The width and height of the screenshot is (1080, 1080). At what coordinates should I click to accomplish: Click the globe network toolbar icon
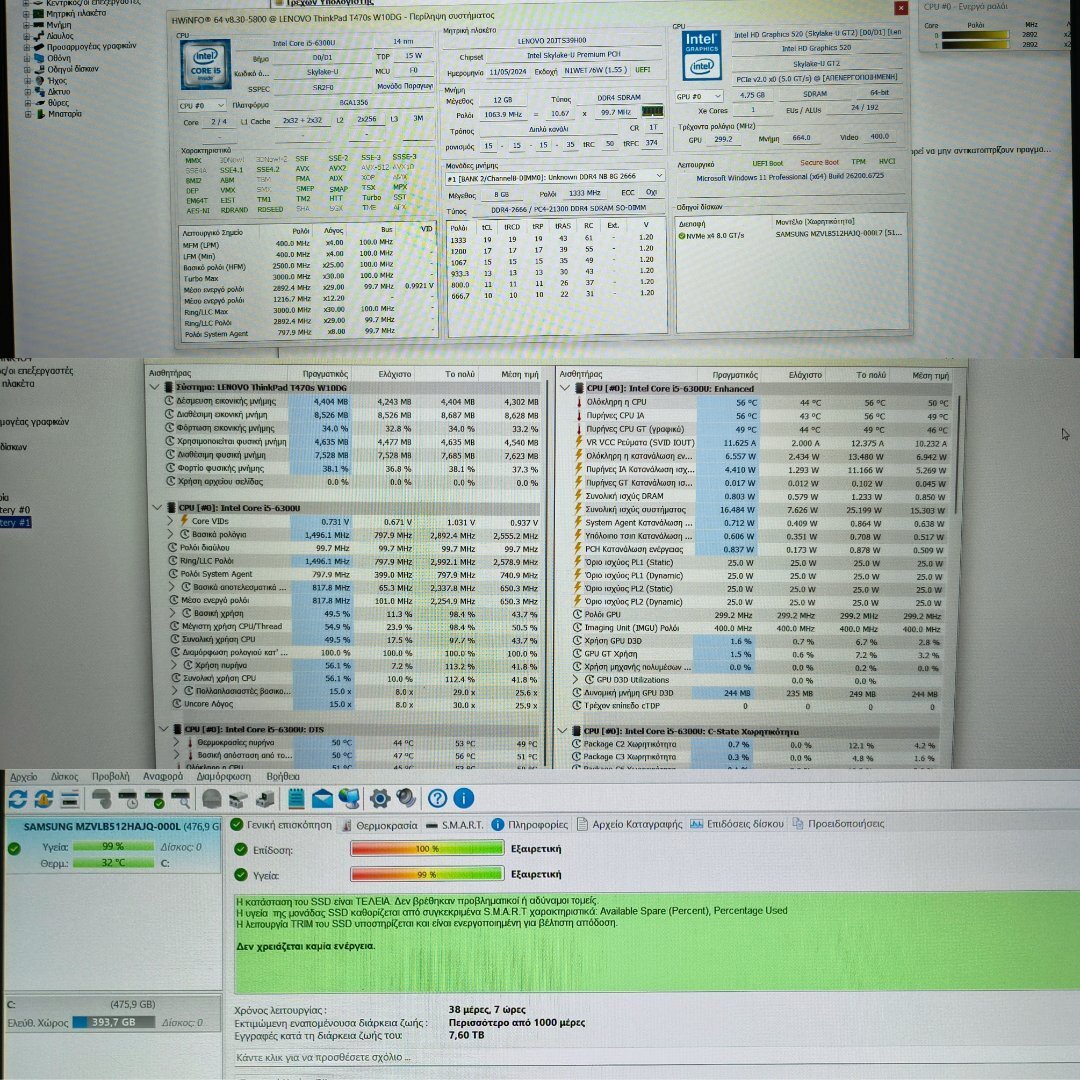click(x=349, y=798)
